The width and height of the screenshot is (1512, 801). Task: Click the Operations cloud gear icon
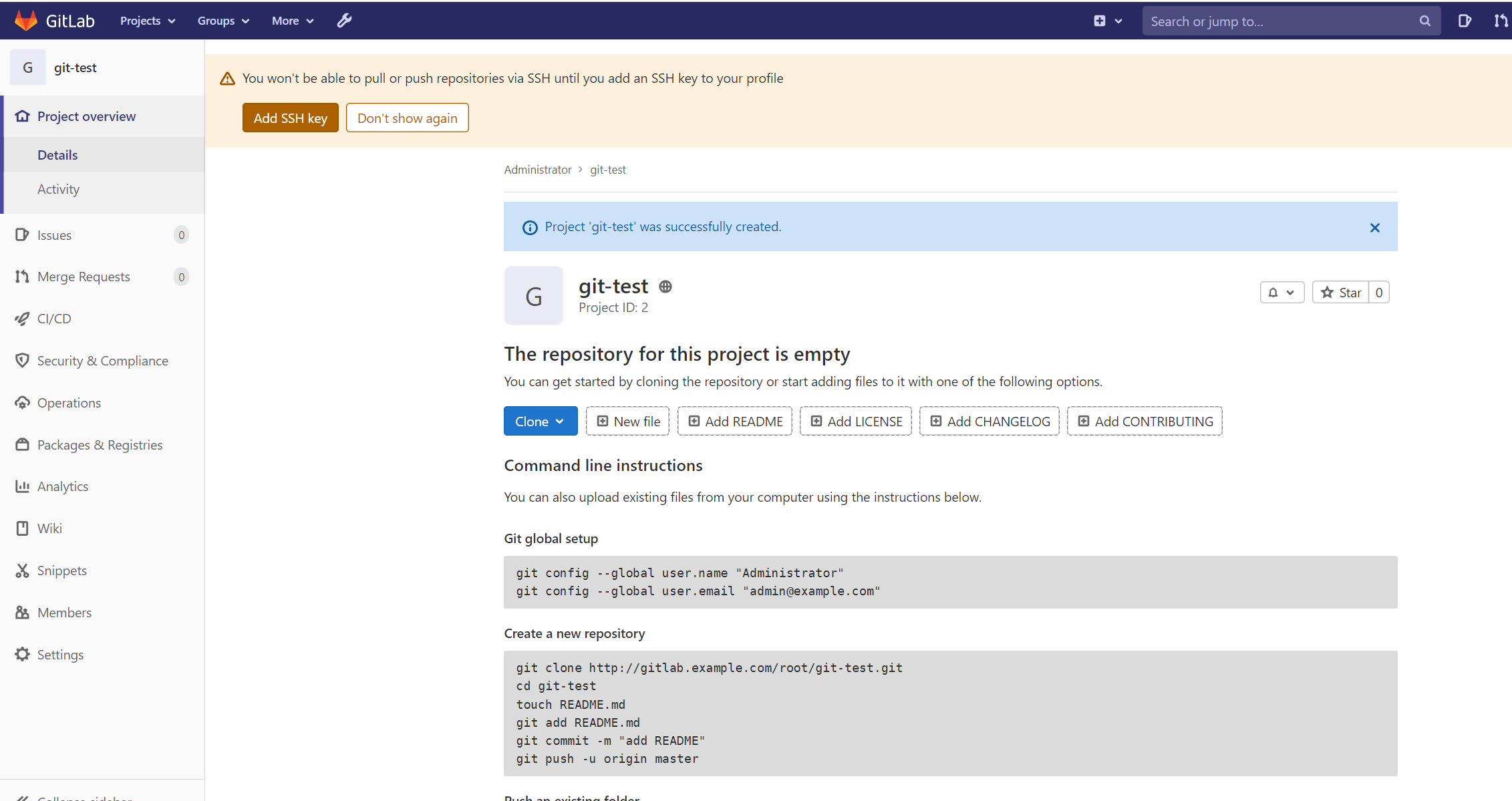[22, 403]
